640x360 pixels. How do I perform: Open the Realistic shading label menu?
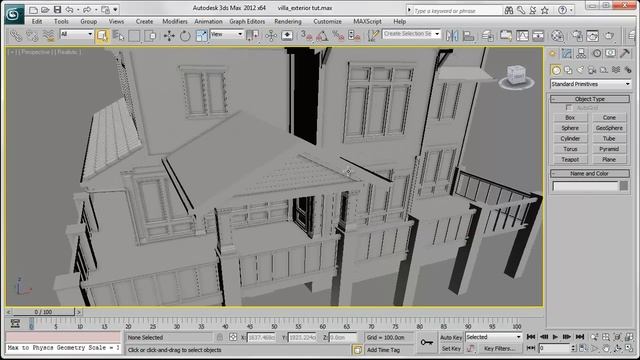[x=68, y=52]
